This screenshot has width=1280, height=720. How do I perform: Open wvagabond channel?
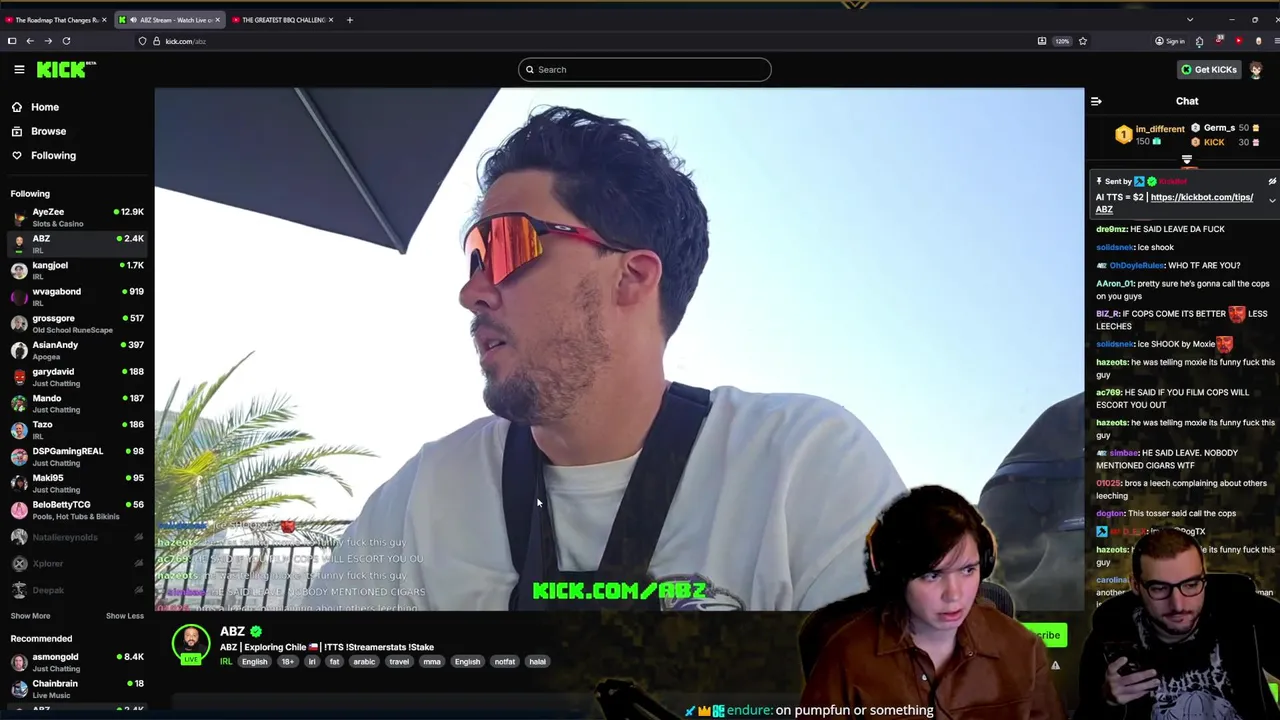coord(77,296)
